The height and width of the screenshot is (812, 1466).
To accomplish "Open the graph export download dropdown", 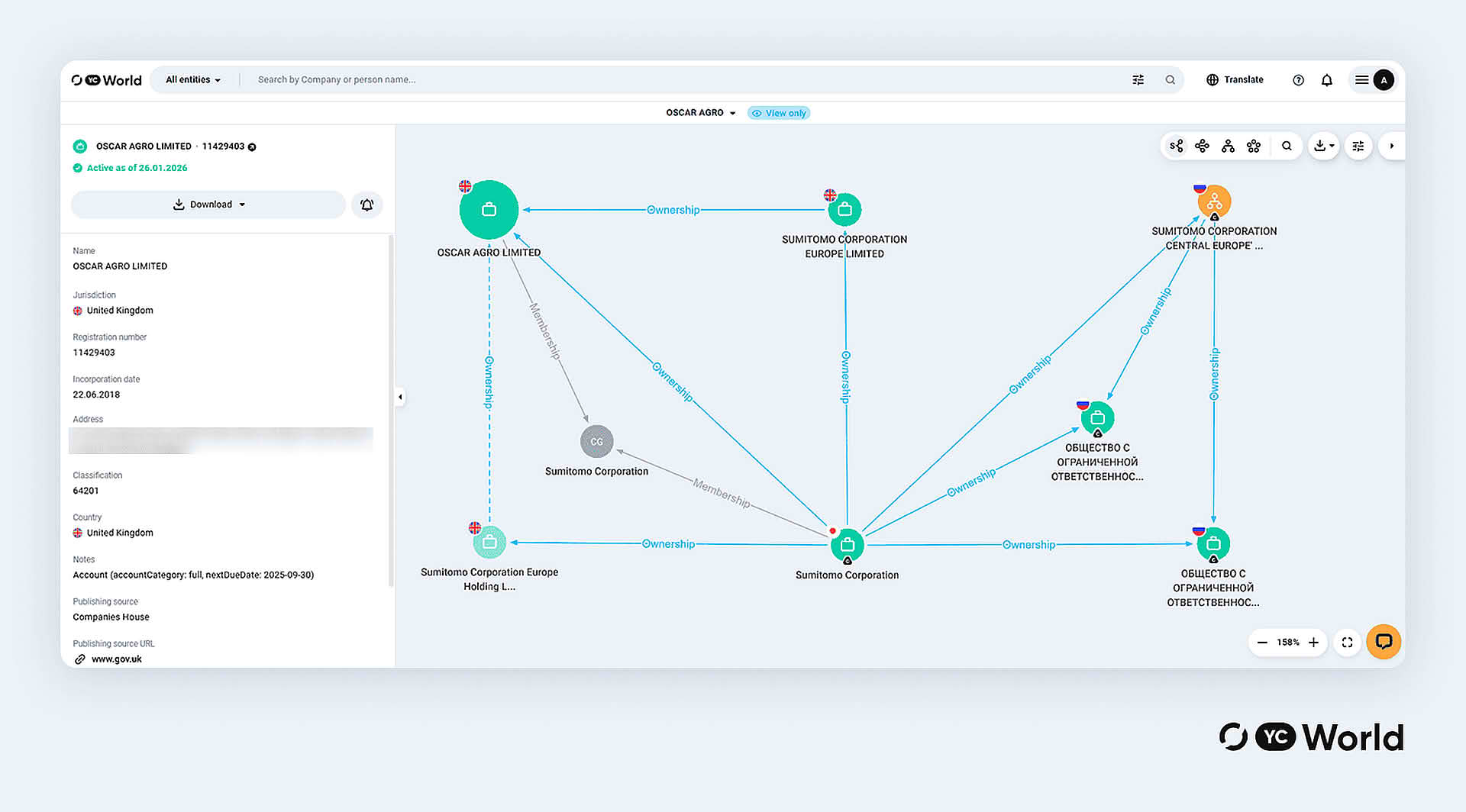I will click(x=1324, y=146).
